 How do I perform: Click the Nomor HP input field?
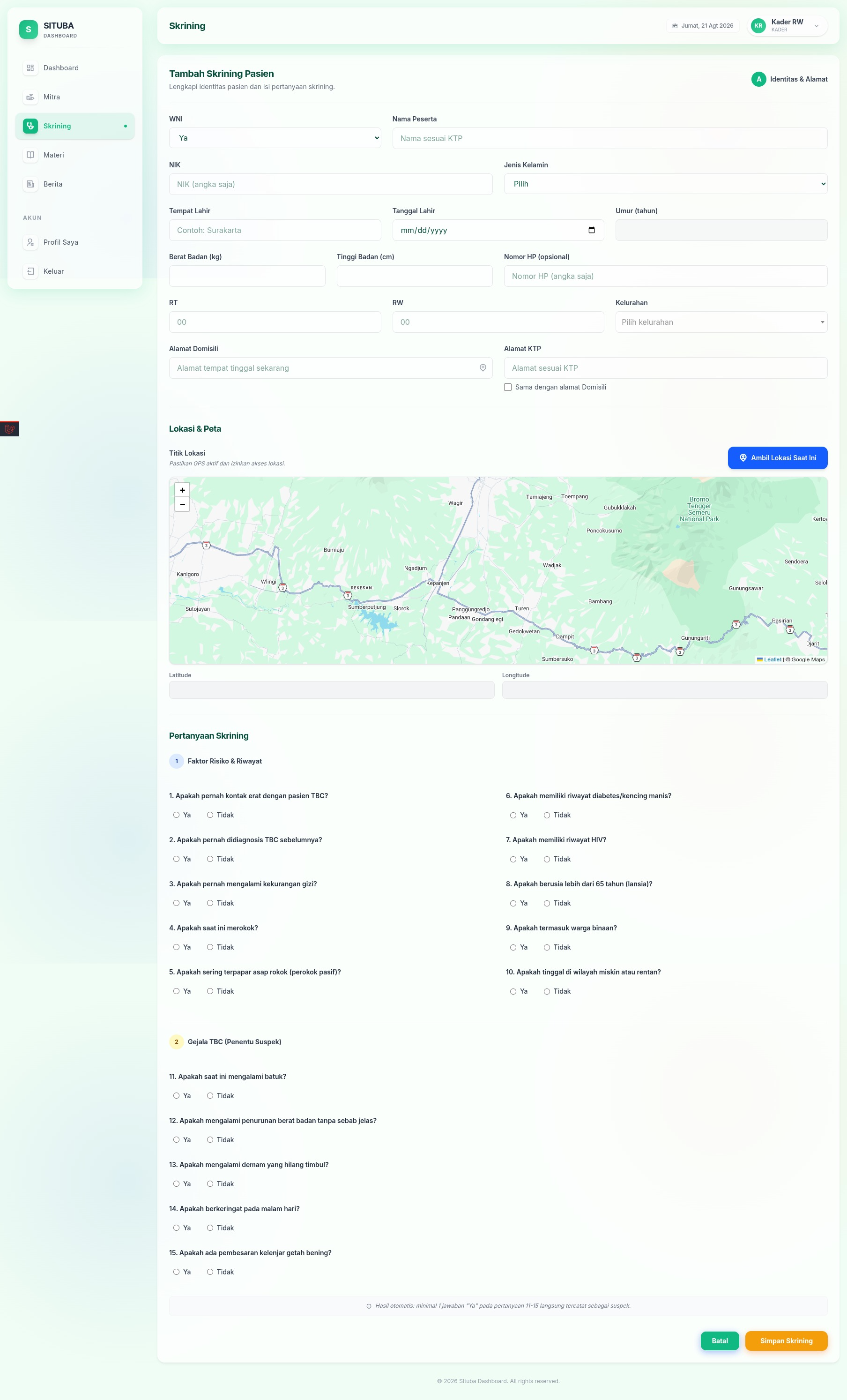665,276
